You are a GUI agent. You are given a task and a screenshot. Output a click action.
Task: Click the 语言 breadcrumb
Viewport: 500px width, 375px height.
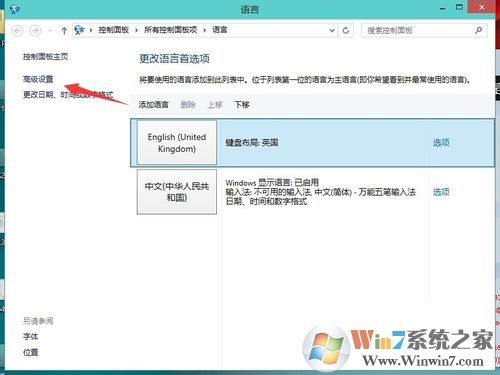pyautogui.click(x=220, y=30)
